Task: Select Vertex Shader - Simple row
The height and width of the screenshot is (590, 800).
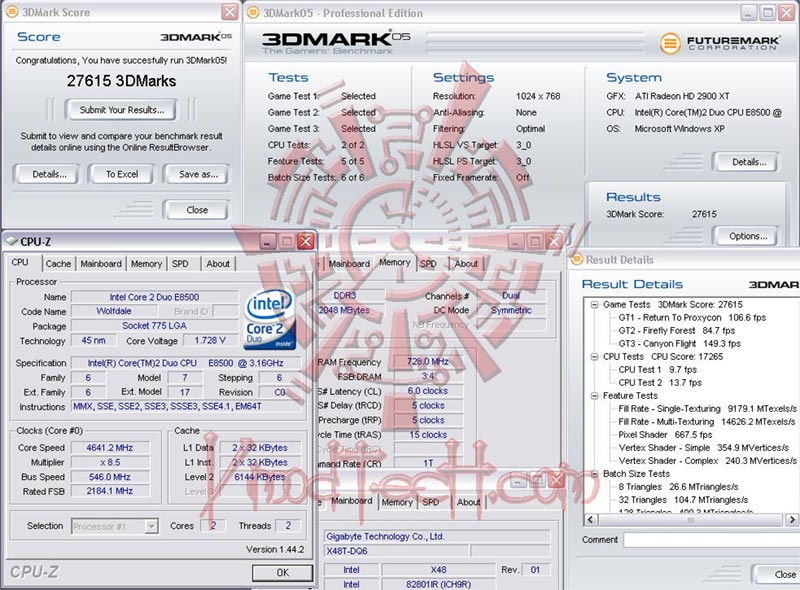Action: tap(704, 448)
